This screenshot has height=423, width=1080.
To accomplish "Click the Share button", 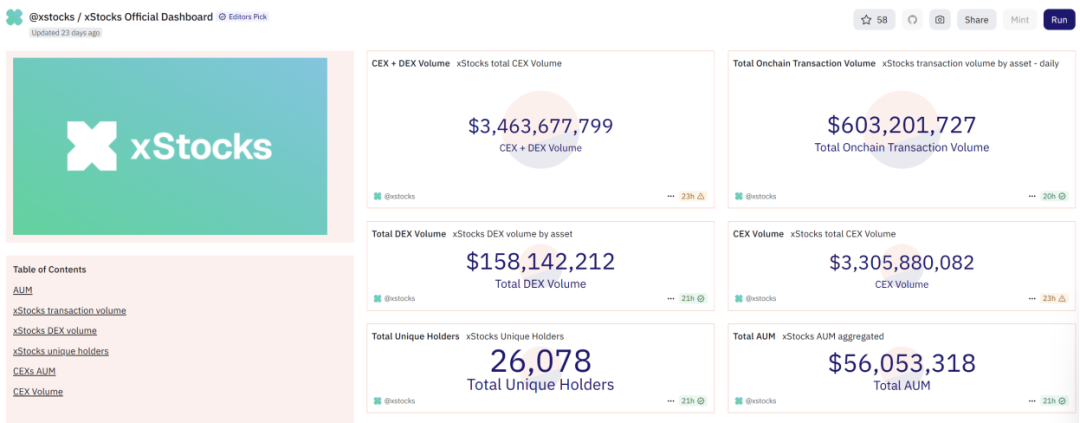I will coord(976,20).
